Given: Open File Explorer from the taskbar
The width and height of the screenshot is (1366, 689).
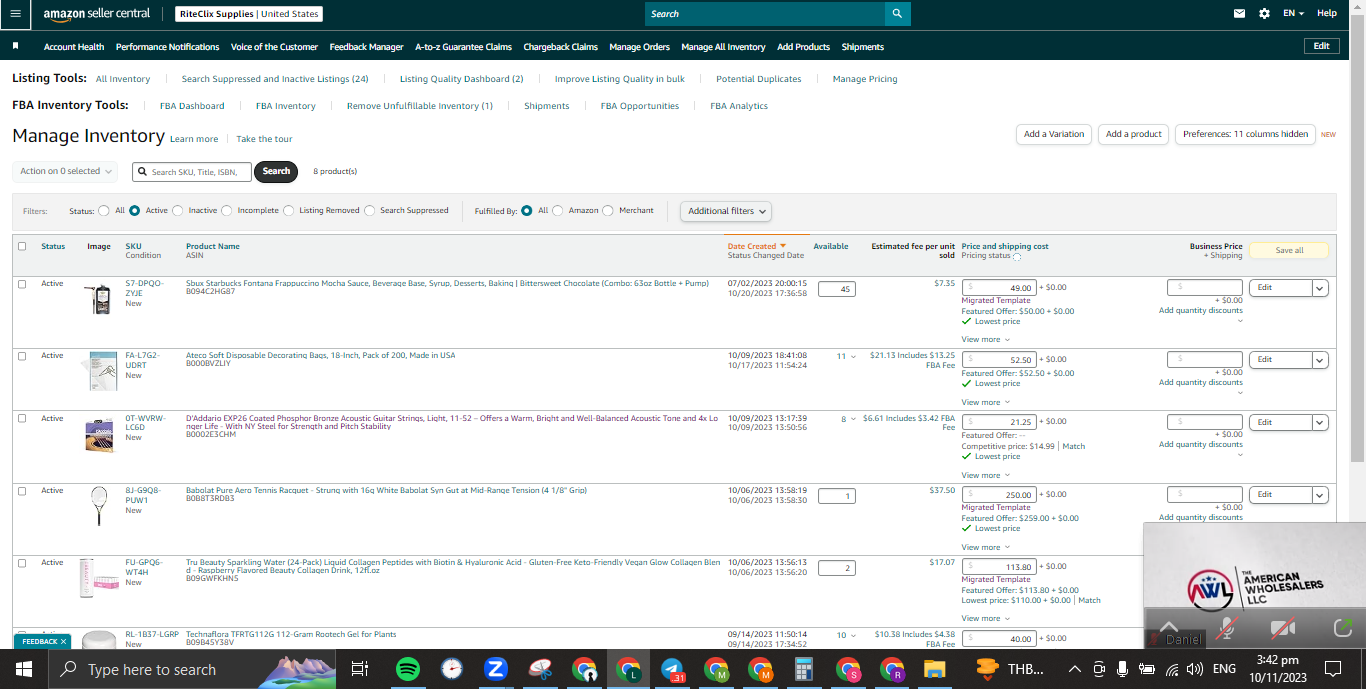Looking at the screenshot, I should (x=935, y=669).
